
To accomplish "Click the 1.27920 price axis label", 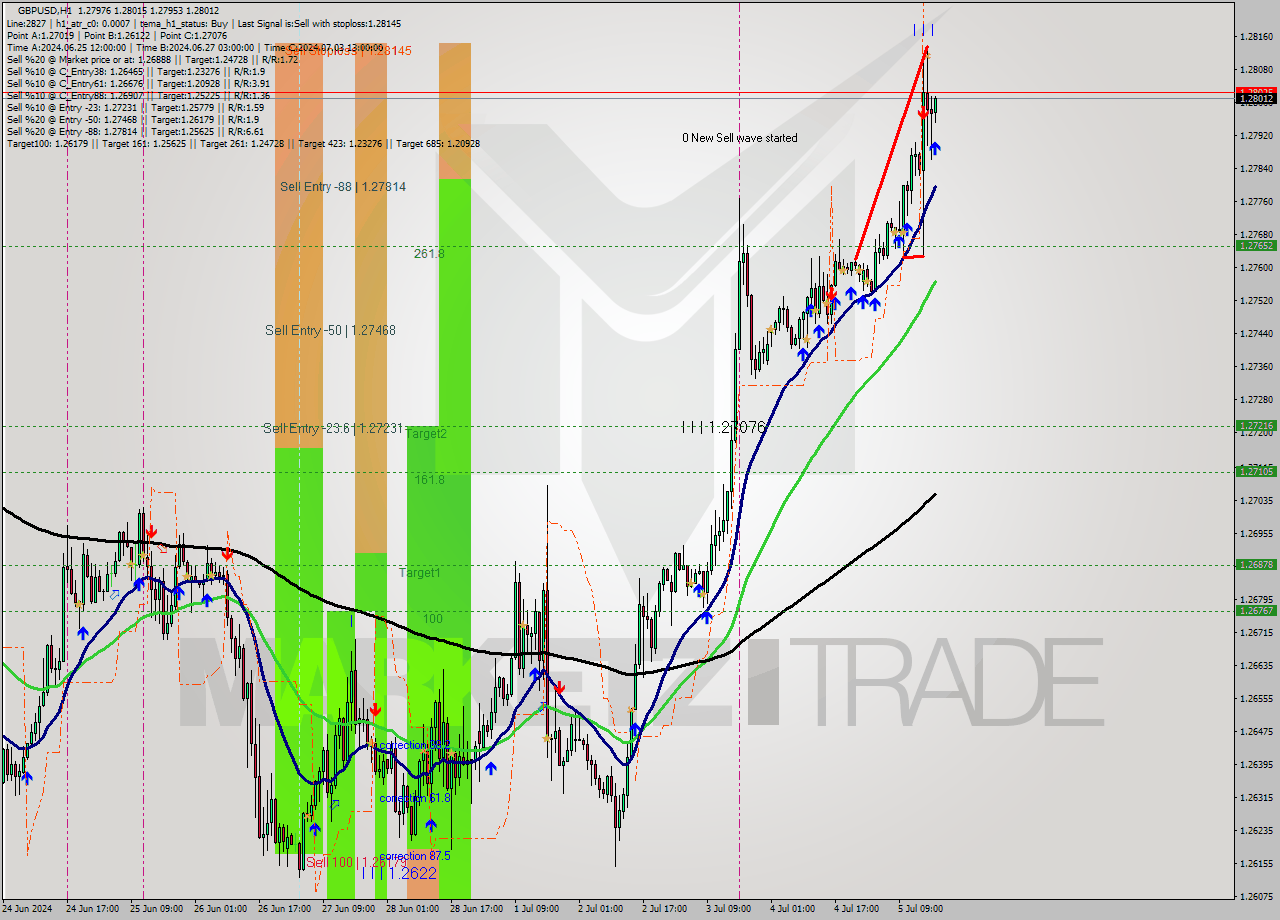I will pyautogui.click(x=1256, y=135).
